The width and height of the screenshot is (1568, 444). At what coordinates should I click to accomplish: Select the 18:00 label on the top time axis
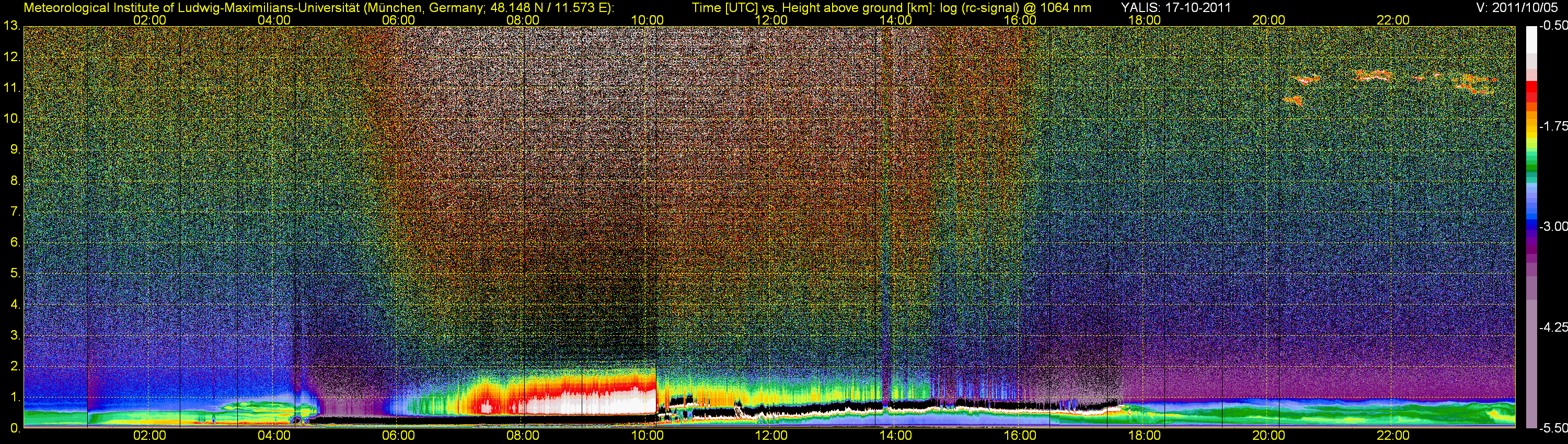pyautogui.click(x=1144, y=20)
